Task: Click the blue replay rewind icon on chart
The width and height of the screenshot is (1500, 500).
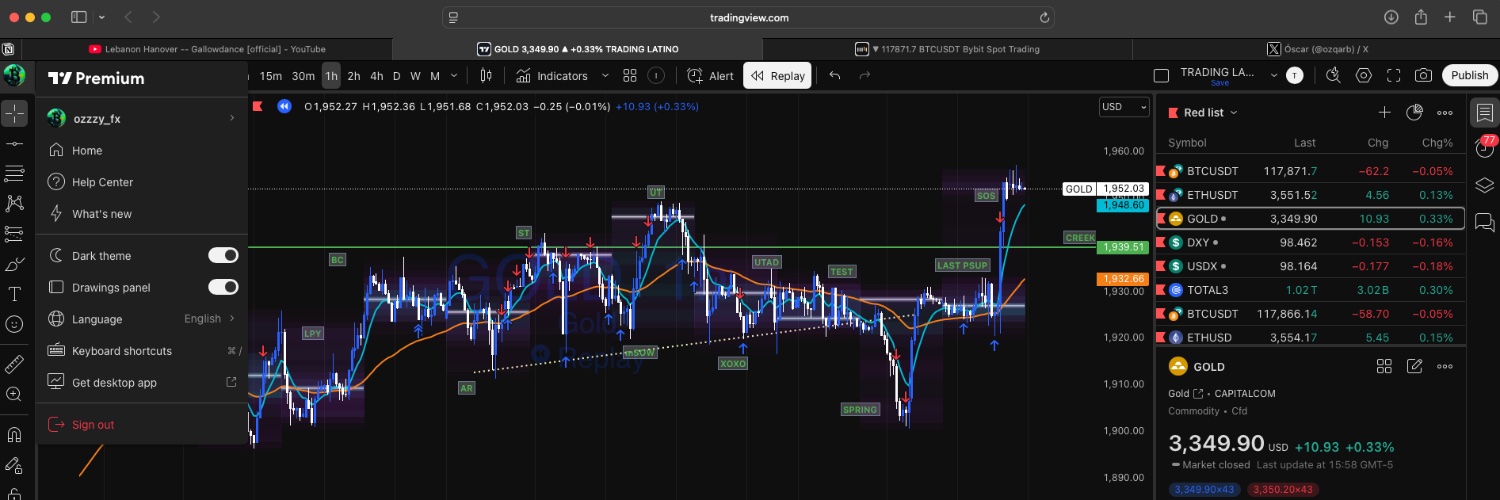Action: [285, 106]
